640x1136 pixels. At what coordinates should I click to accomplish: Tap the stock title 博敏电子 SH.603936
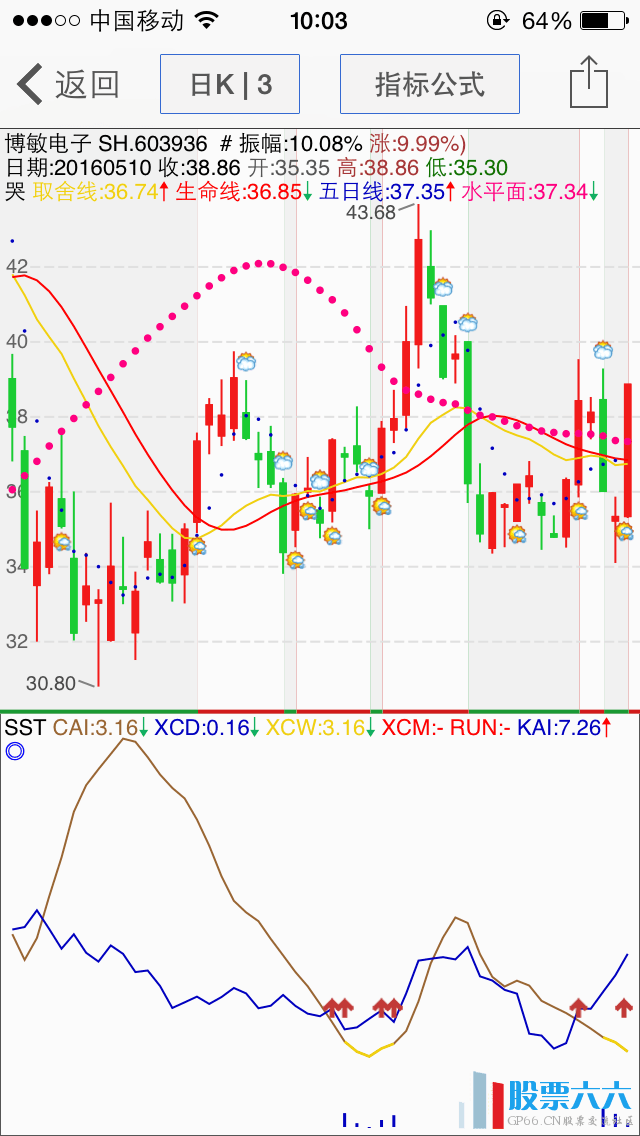click(x=107, y=143)
